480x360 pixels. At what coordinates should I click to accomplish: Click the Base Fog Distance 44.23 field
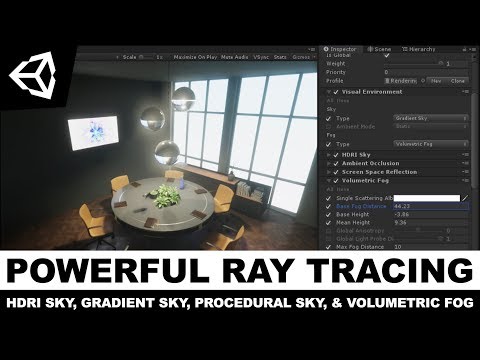431,206
